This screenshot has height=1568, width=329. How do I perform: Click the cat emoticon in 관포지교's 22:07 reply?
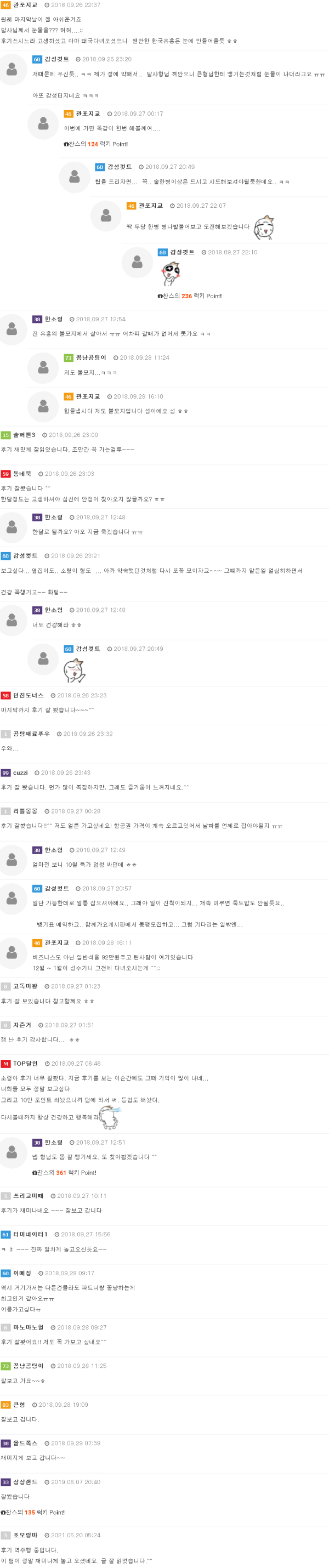point(263,228)
